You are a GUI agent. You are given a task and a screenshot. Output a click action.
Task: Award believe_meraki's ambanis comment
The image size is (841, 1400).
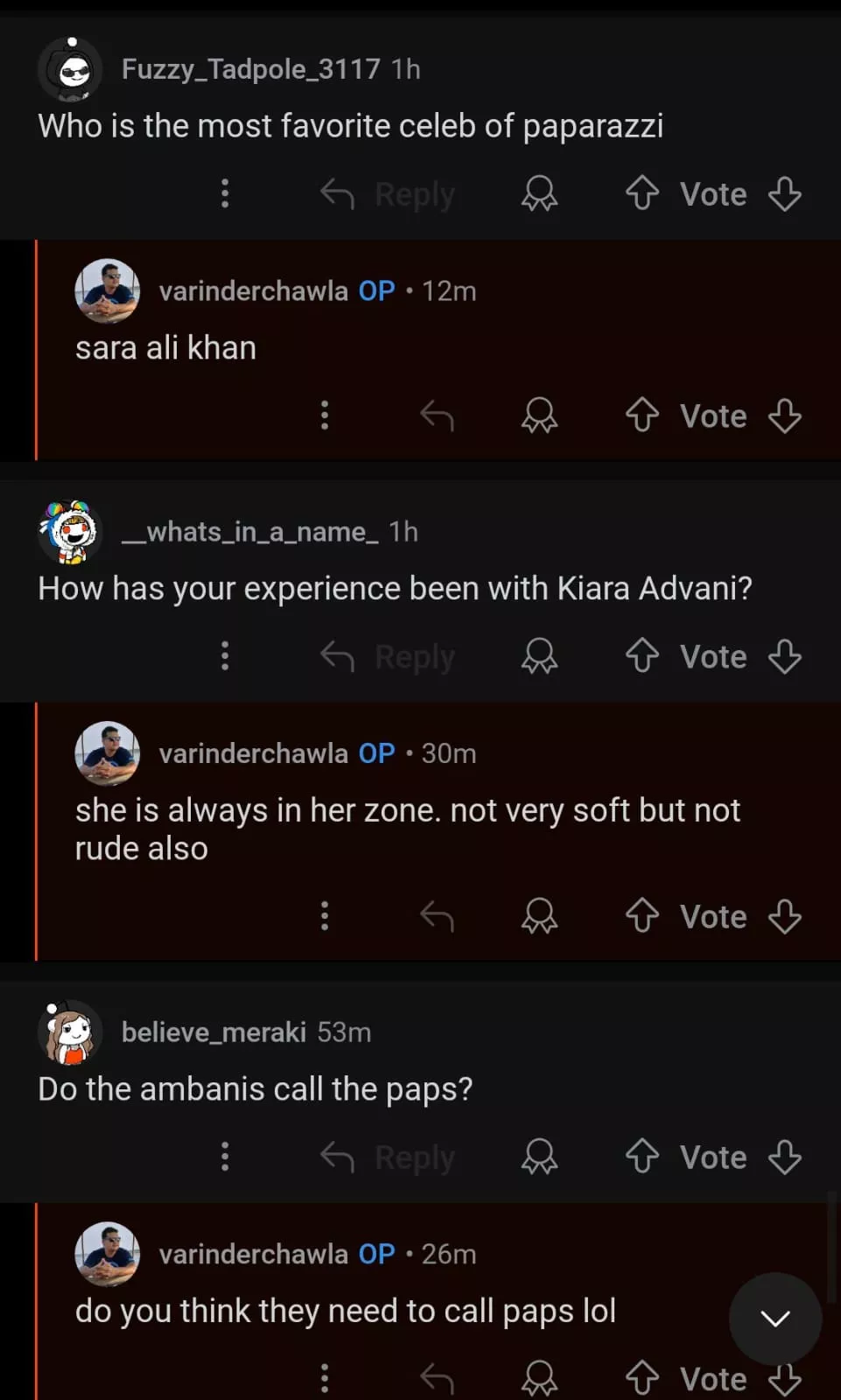(539, 1157)
